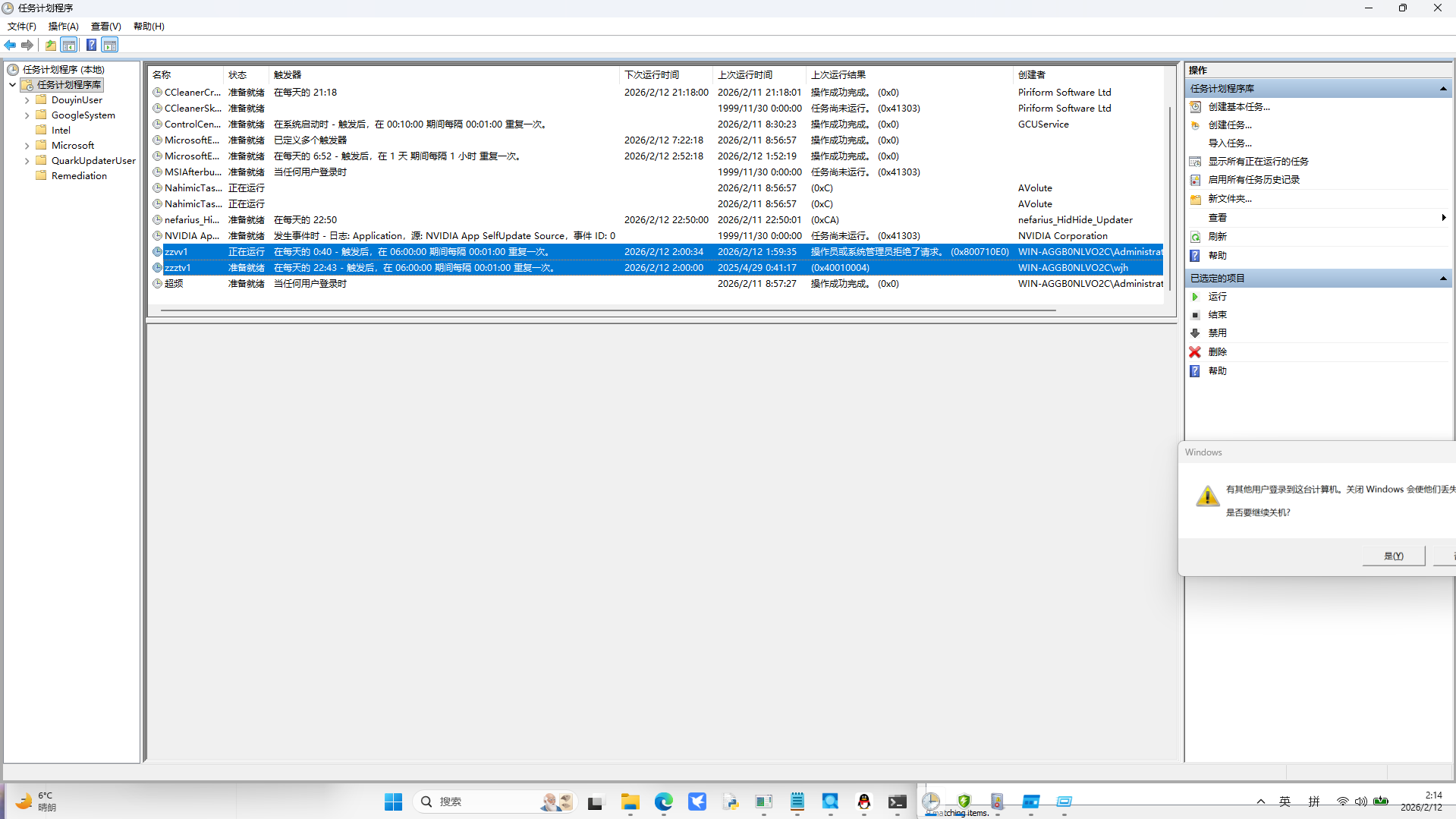This screenshot has width=1456, height=819.
Task: Click the green Run arrow icon
Action: coord(1195,297)
